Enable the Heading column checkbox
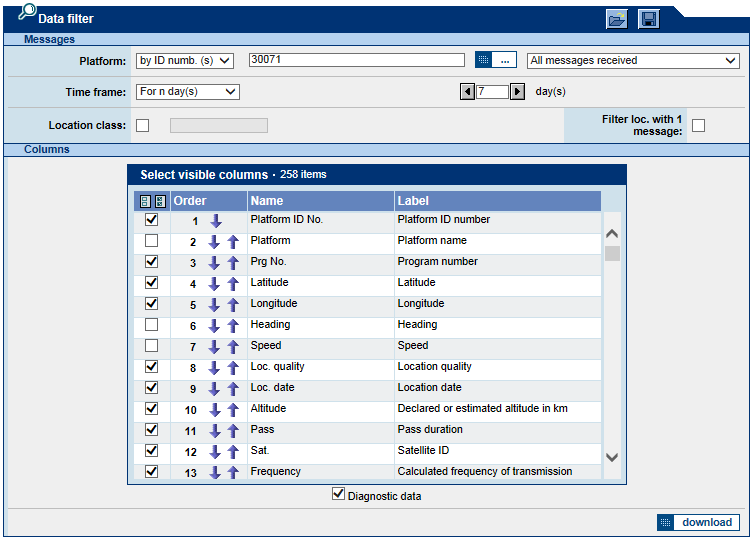 pyautogui.click(x=151, y=325)
